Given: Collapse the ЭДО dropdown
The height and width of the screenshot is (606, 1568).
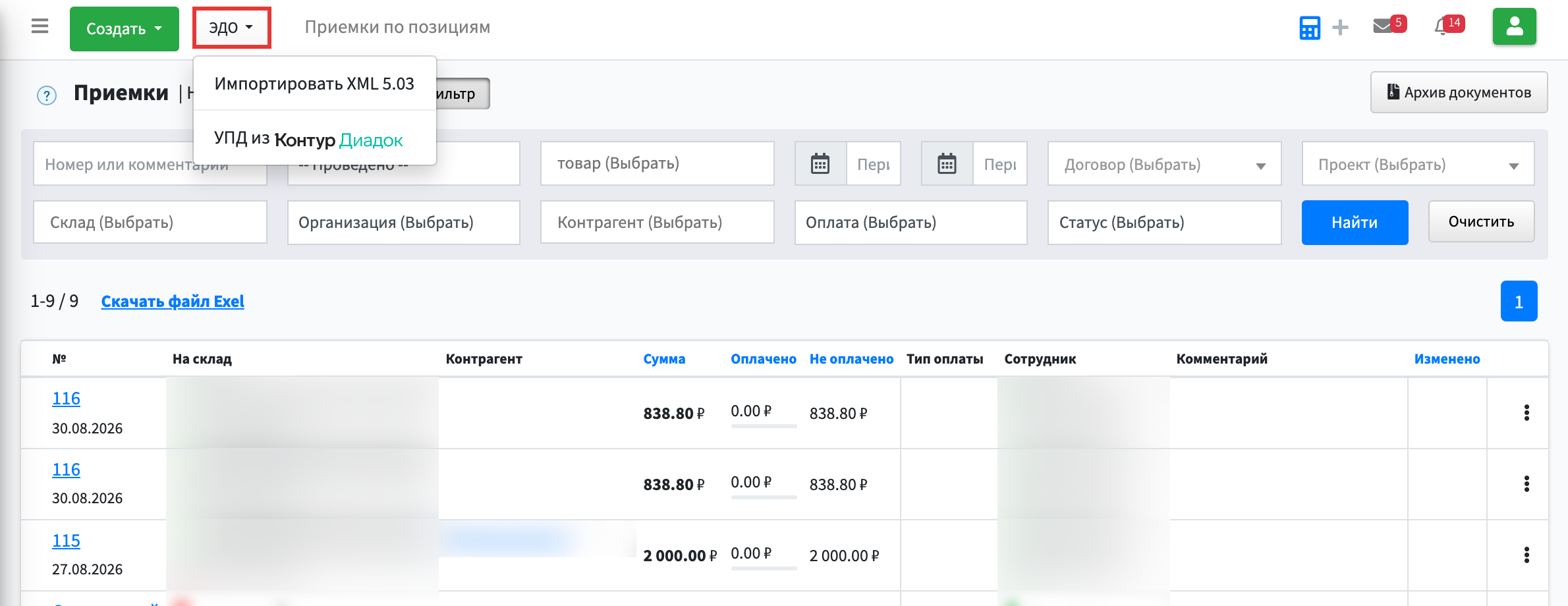Looking at the screenshot, I should (x=231, y=28).
